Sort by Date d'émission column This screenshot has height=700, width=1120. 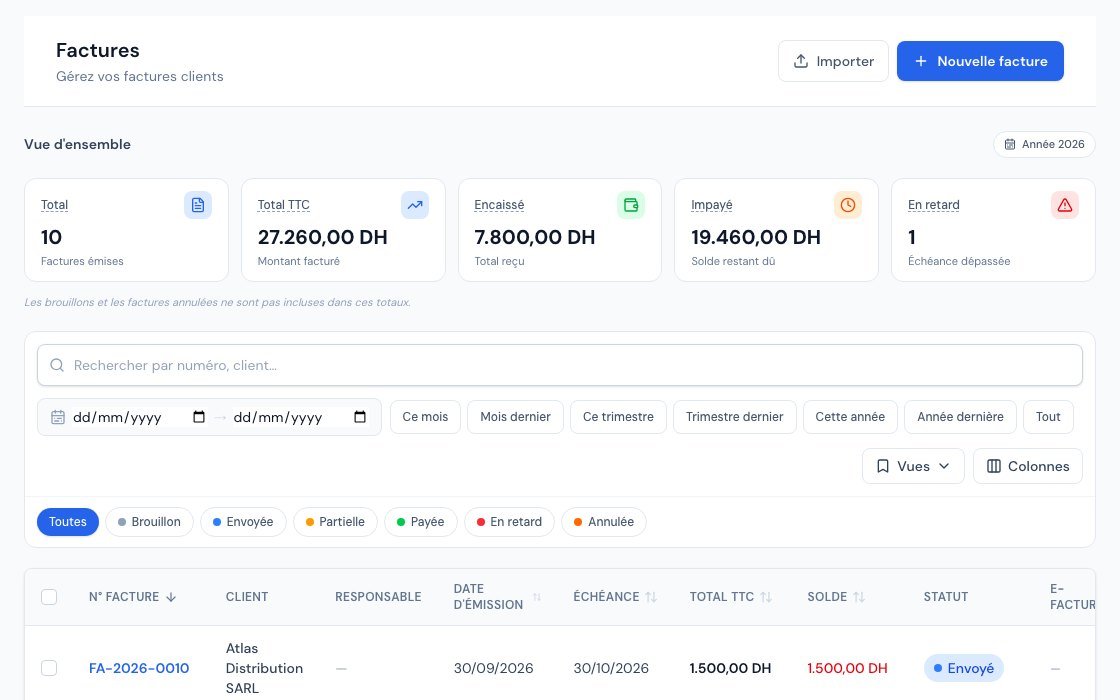[x=536, y=597]
